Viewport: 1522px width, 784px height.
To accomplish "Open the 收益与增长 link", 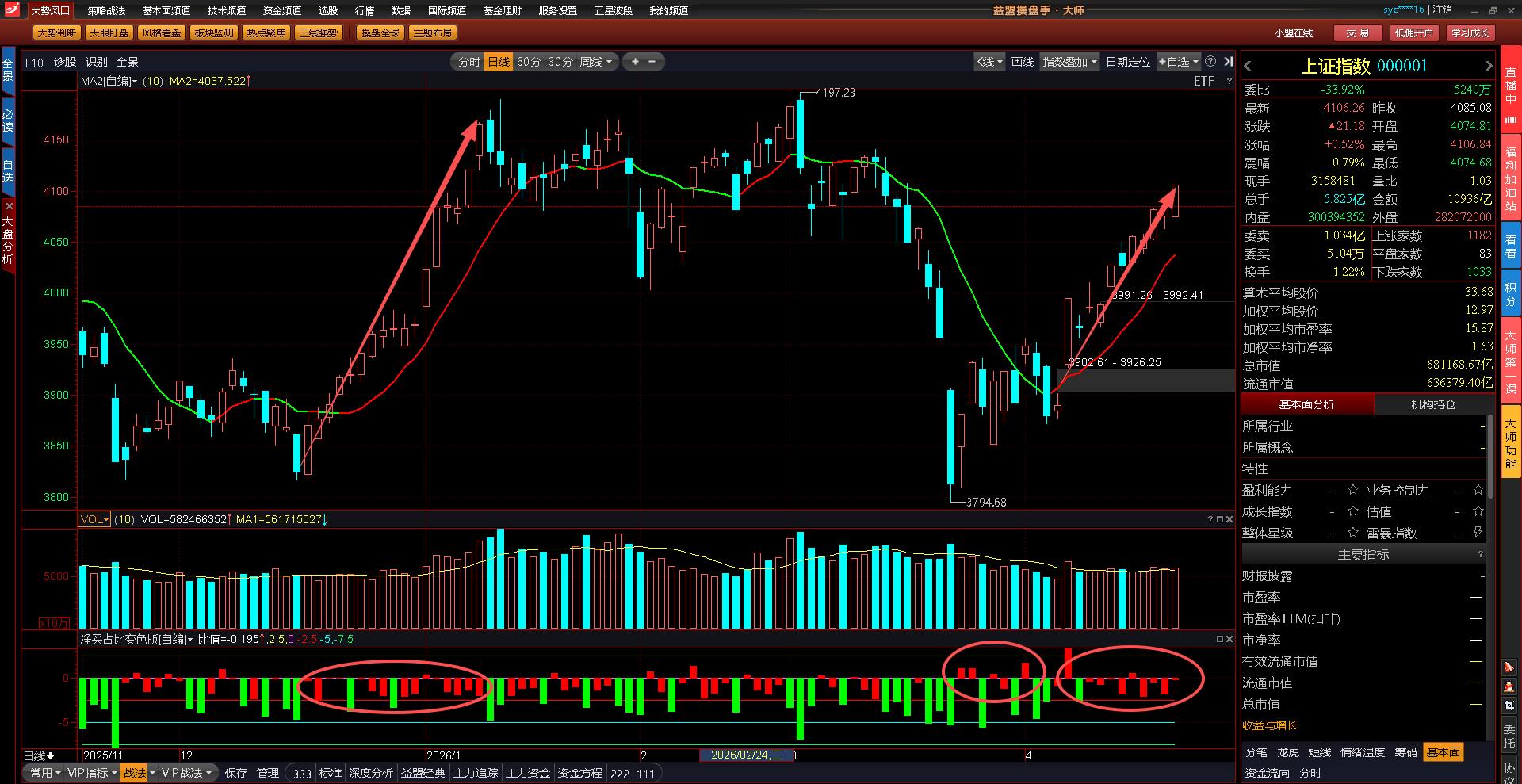I will [1270, 725].
